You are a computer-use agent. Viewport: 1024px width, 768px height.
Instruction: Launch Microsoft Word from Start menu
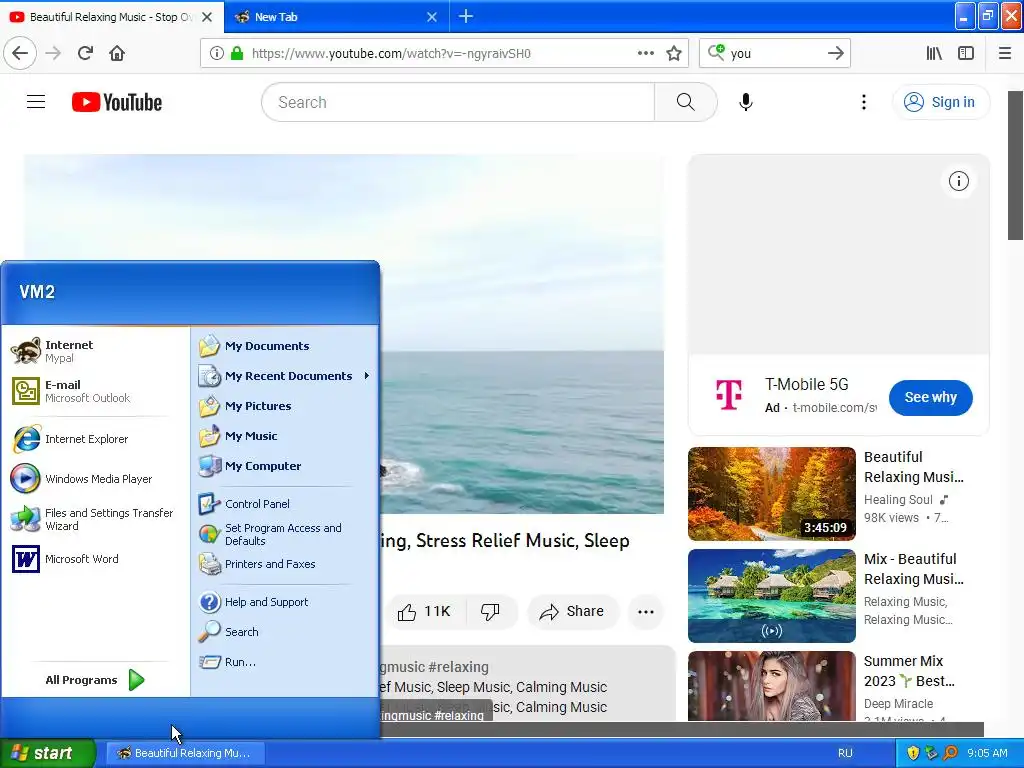coord(95,559)
